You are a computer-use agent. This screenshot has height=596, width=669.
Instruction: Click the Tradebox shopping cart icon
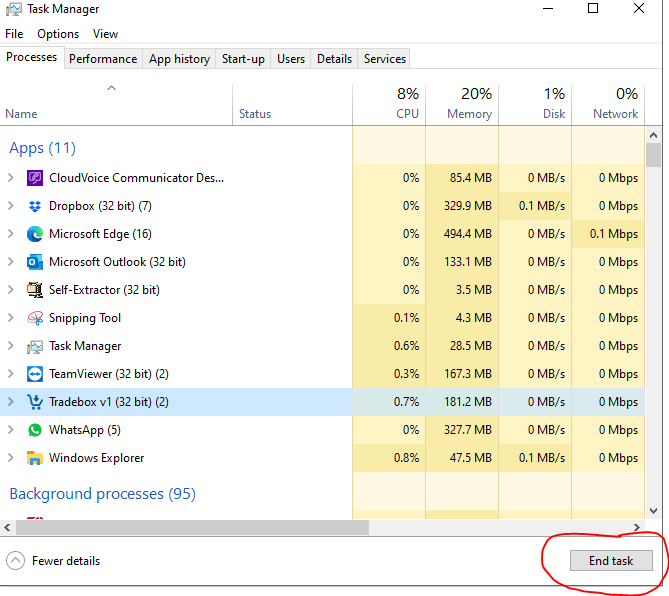(x=35, y=402)
